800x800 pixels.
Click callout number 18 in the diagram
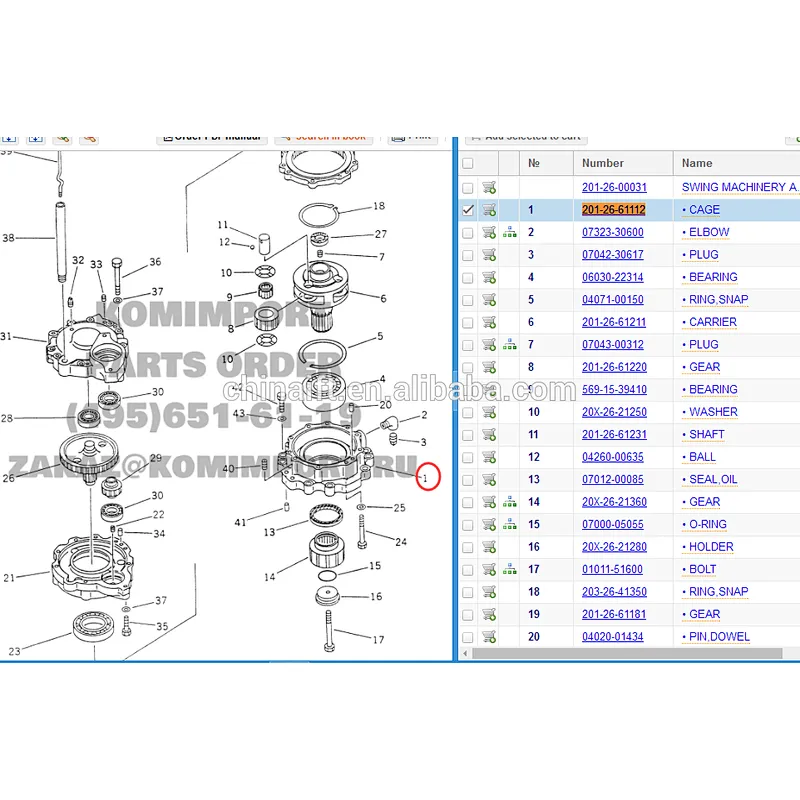point(379,206)
